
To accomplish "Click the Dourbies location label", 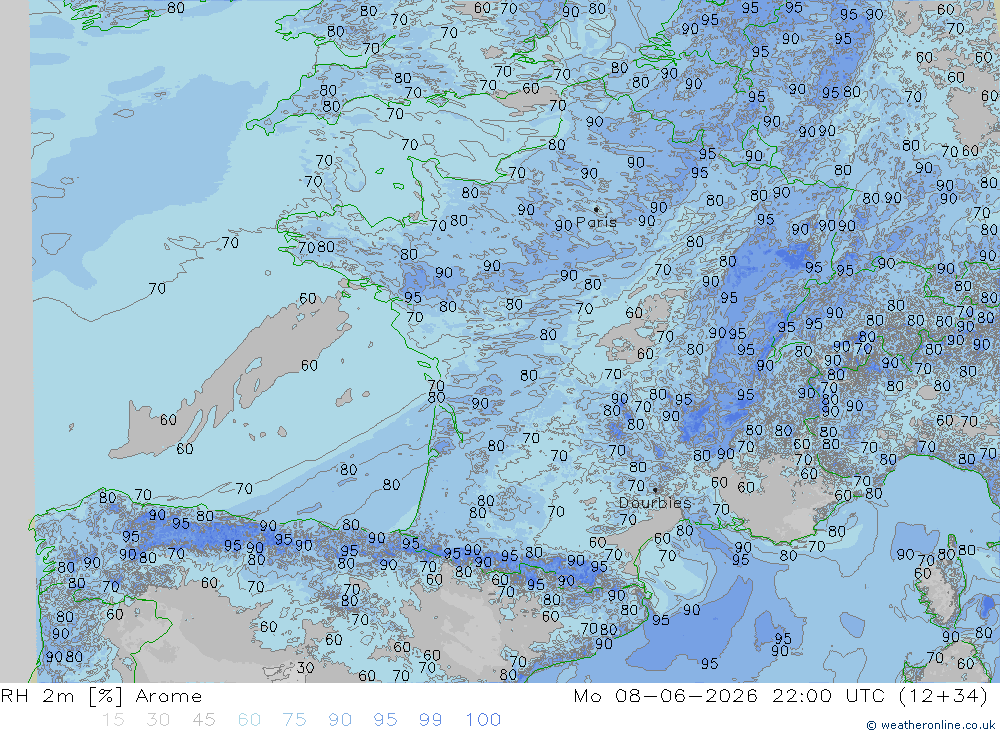I will pos(655,503).
